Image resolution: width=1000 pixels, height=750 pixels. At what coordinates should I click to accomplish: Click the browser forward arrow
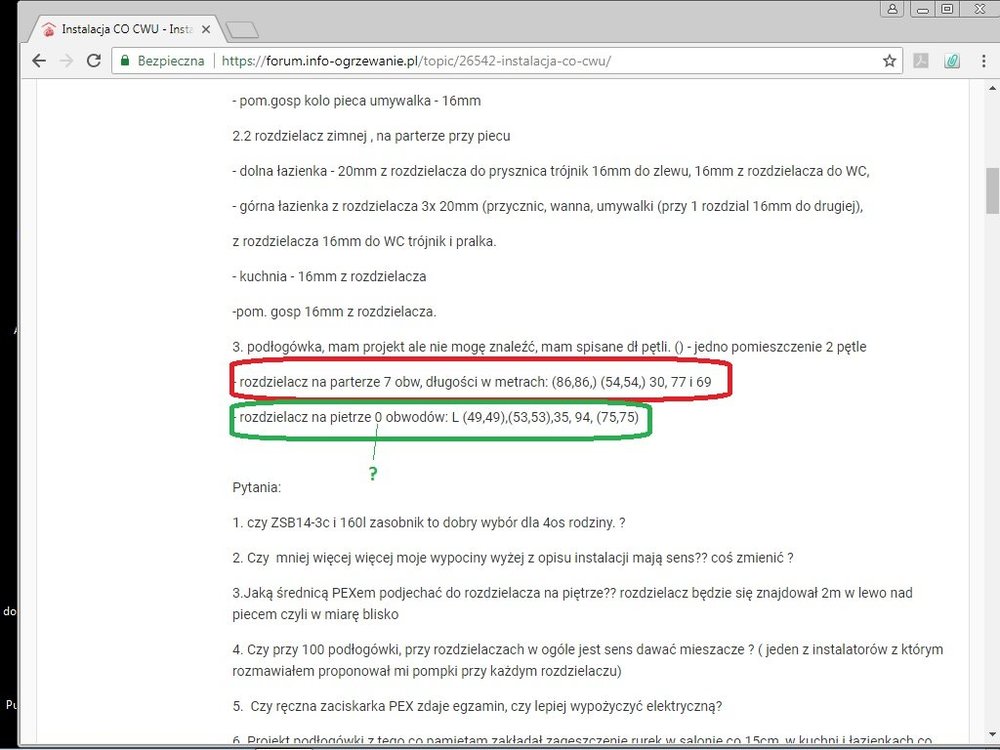[x=66, y=61]
